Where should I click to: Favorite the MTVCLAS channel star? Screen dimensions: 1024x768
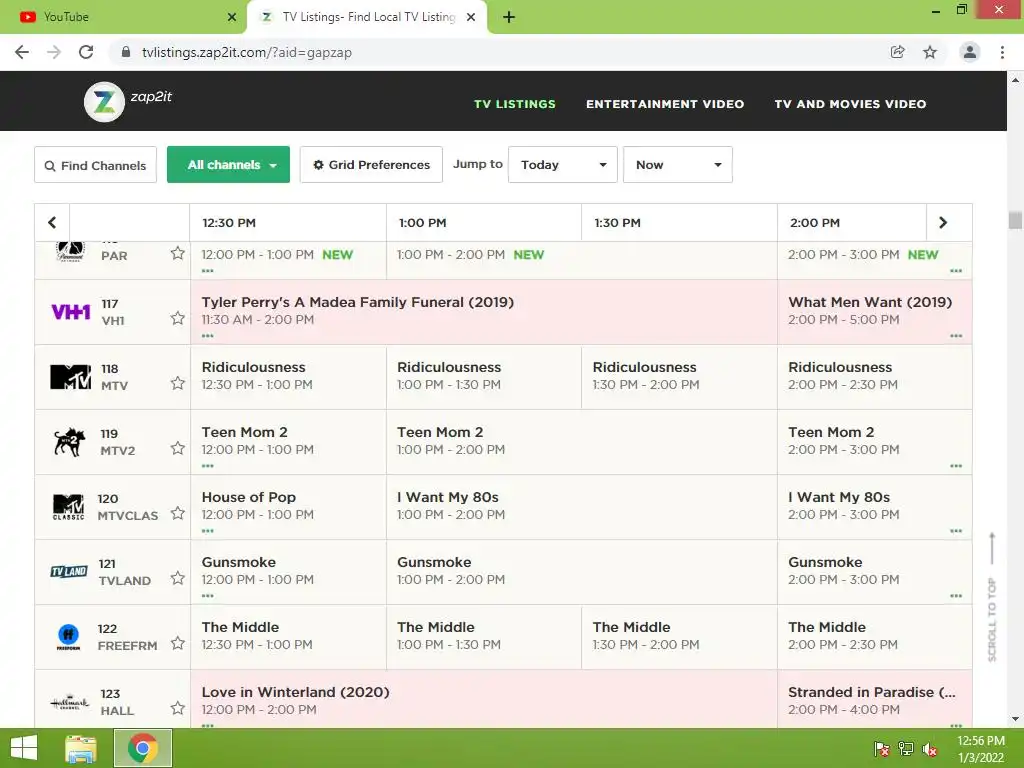coord(178,513)
